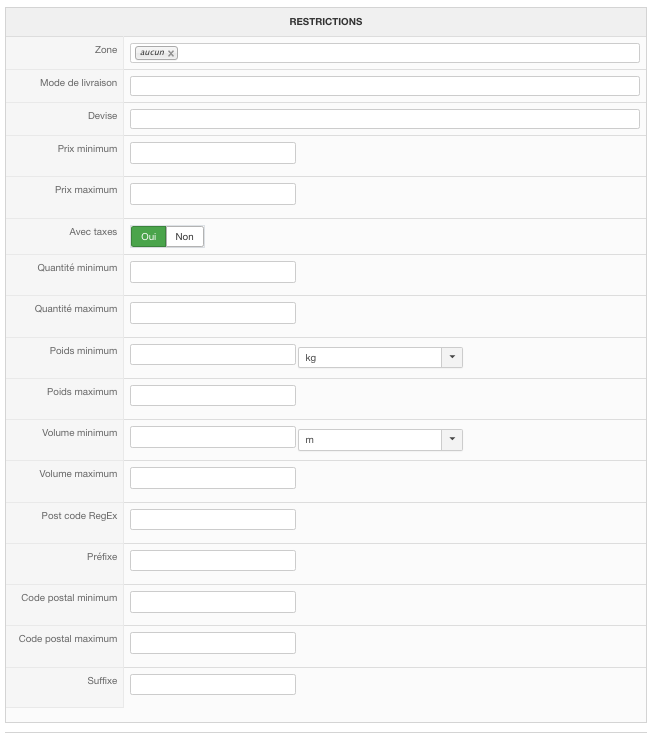Focus the Prix minimum input
The height and width of the screenshot is (733, 655).
point(213,153)
